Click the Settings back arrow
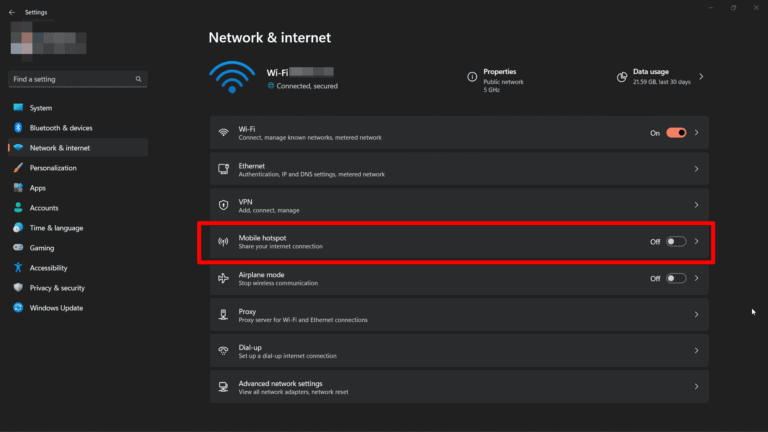This screenshot has width=768, height=432. pos(11,12)
